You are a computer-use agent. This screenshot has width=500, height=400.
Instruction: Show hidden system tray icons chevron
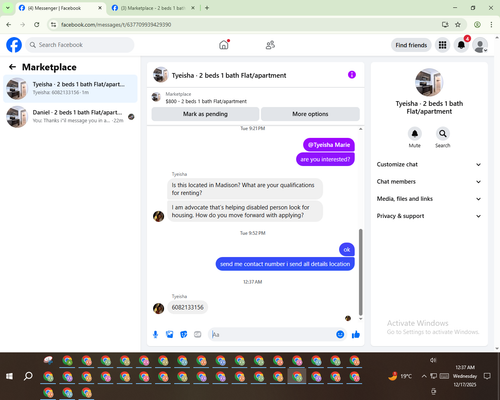(x=424, y=376)
